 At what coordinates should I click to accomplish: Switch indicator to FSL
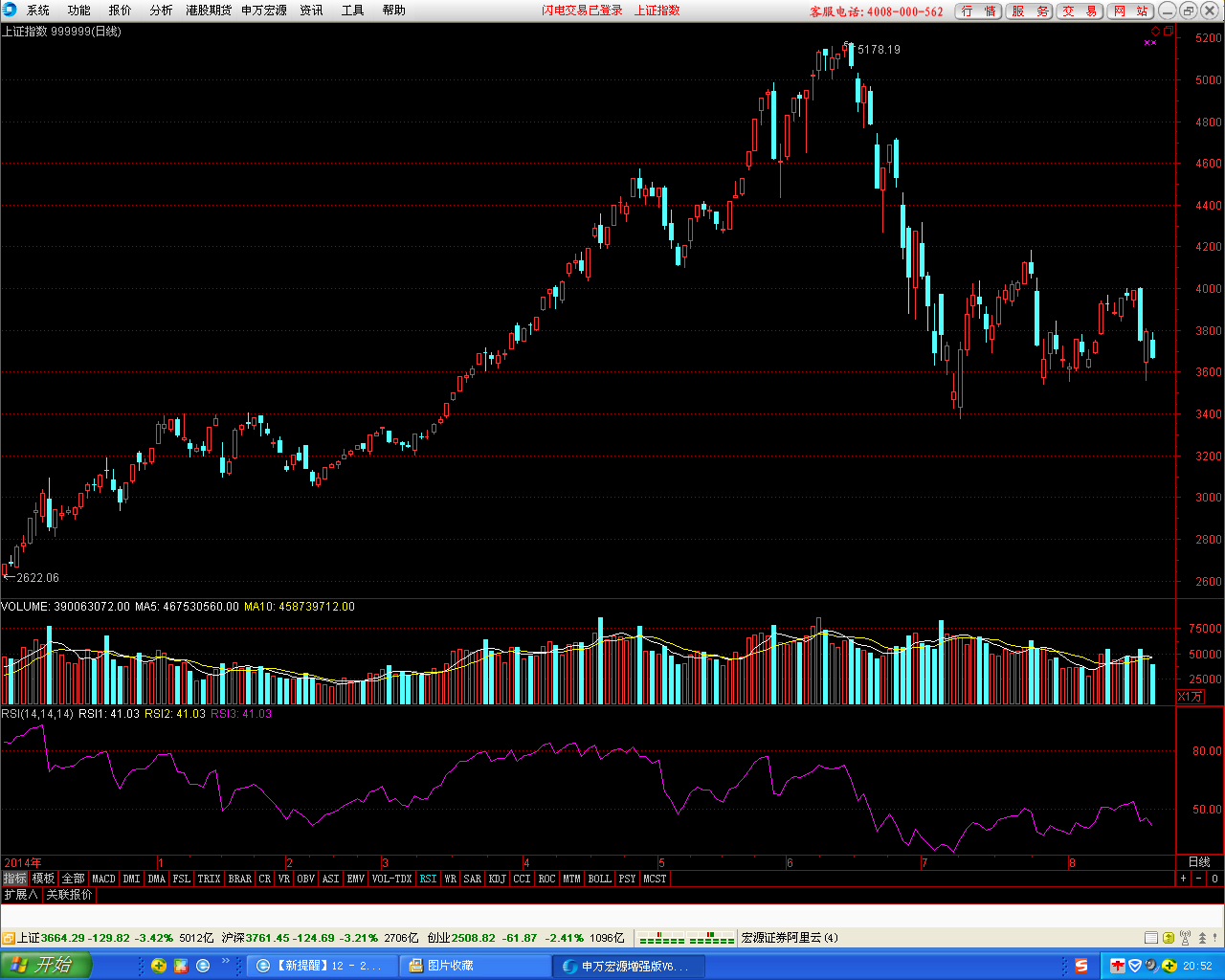pyautogui.click(x=182, y=879)
